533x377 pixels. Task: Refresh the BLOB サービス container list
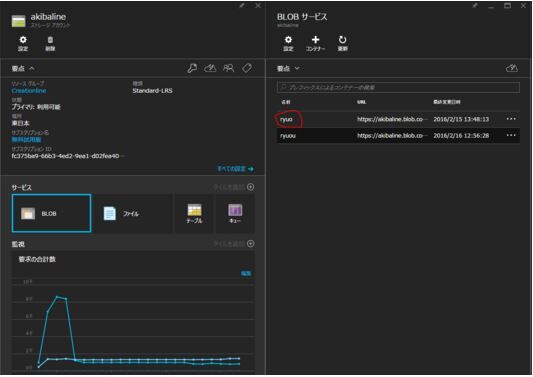342,43
